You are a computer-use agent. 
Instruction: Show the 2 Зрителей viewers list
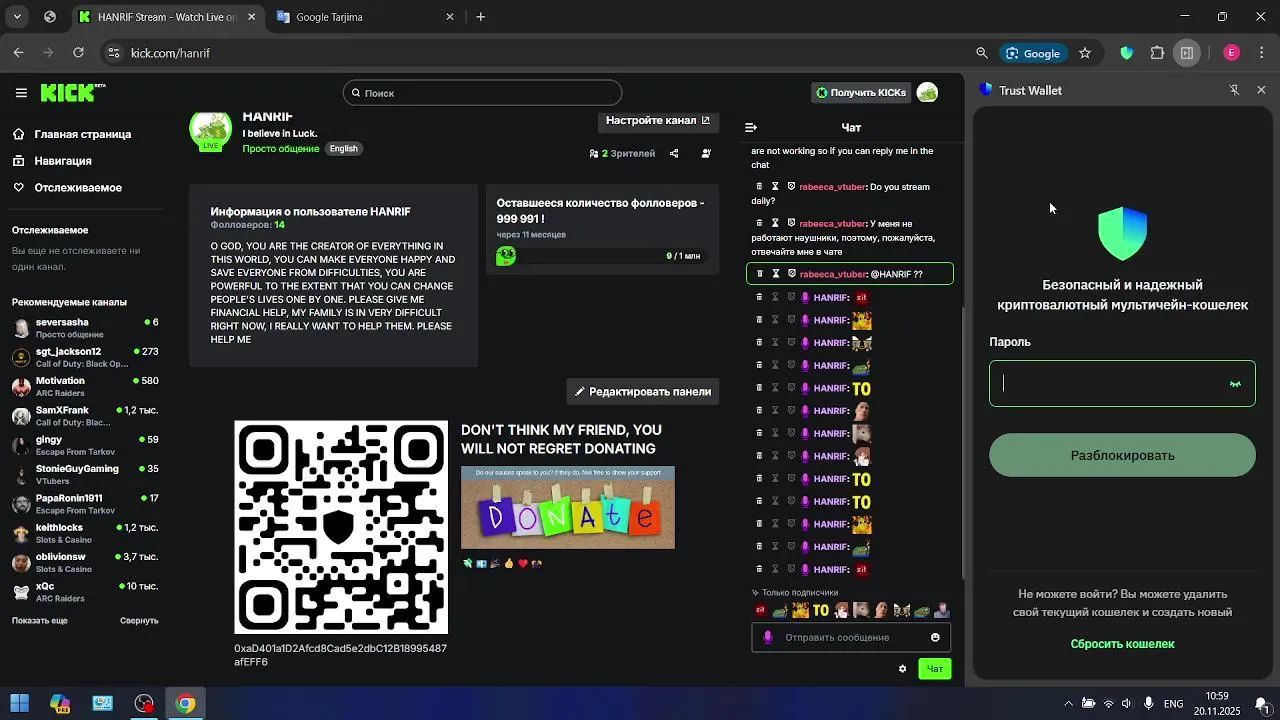623,154
